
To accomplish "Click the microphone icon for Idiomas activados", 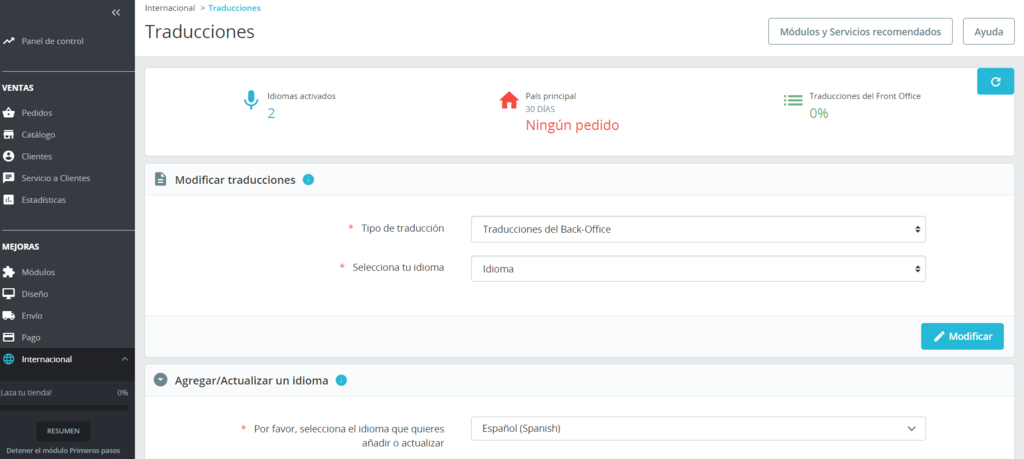I will coord(251,100).
